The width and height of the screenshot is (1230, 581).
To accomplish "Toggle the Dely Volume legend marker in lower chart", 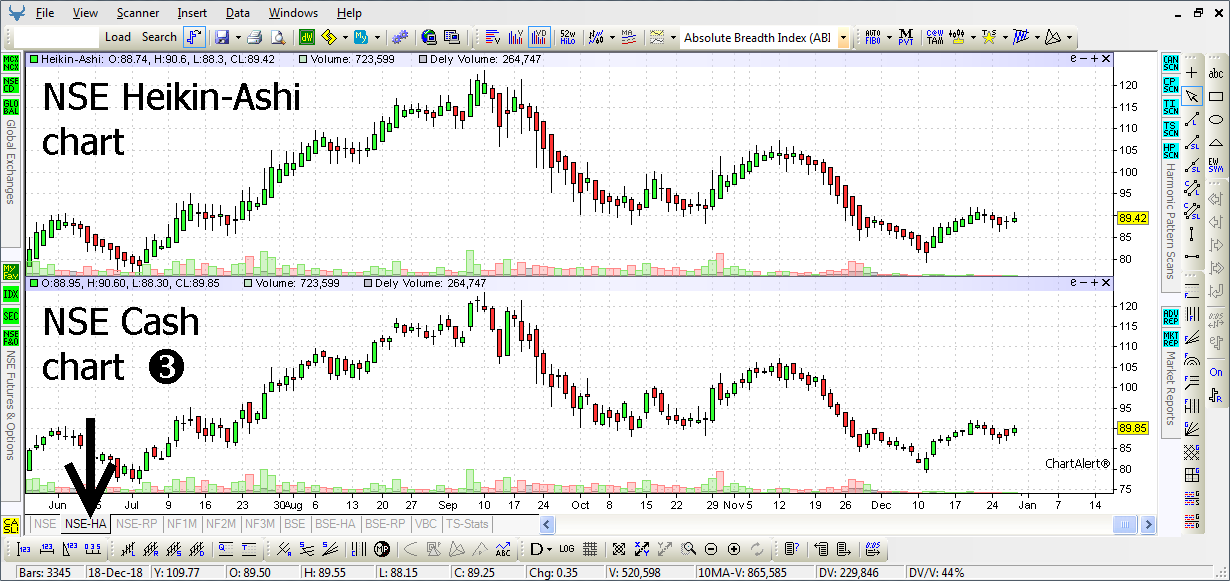I will pos(367,284).
